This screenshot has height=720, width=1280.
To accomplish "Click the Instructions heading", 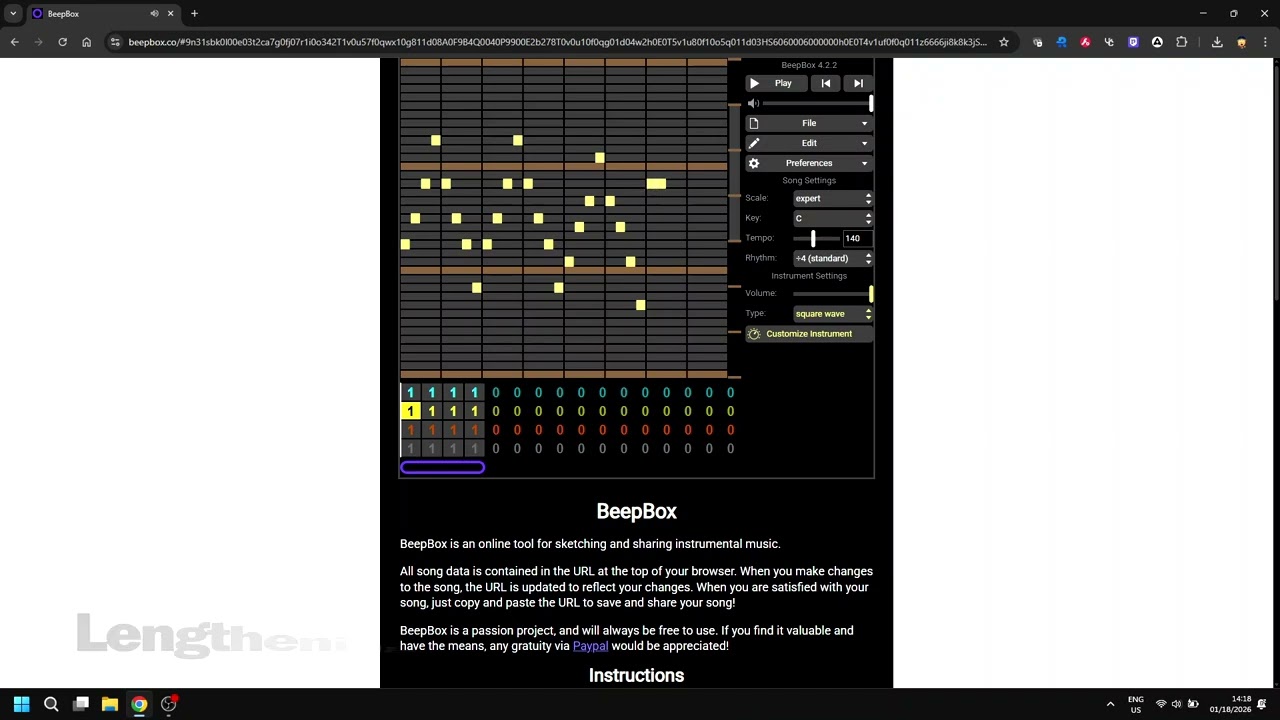I will [x=636, y=676].
